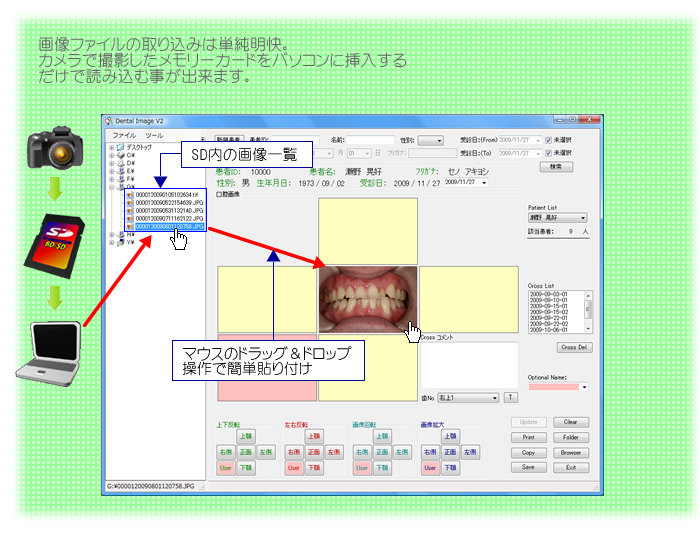
Task: Expand the E¥ drive node
Action: (x=111, y=171)
